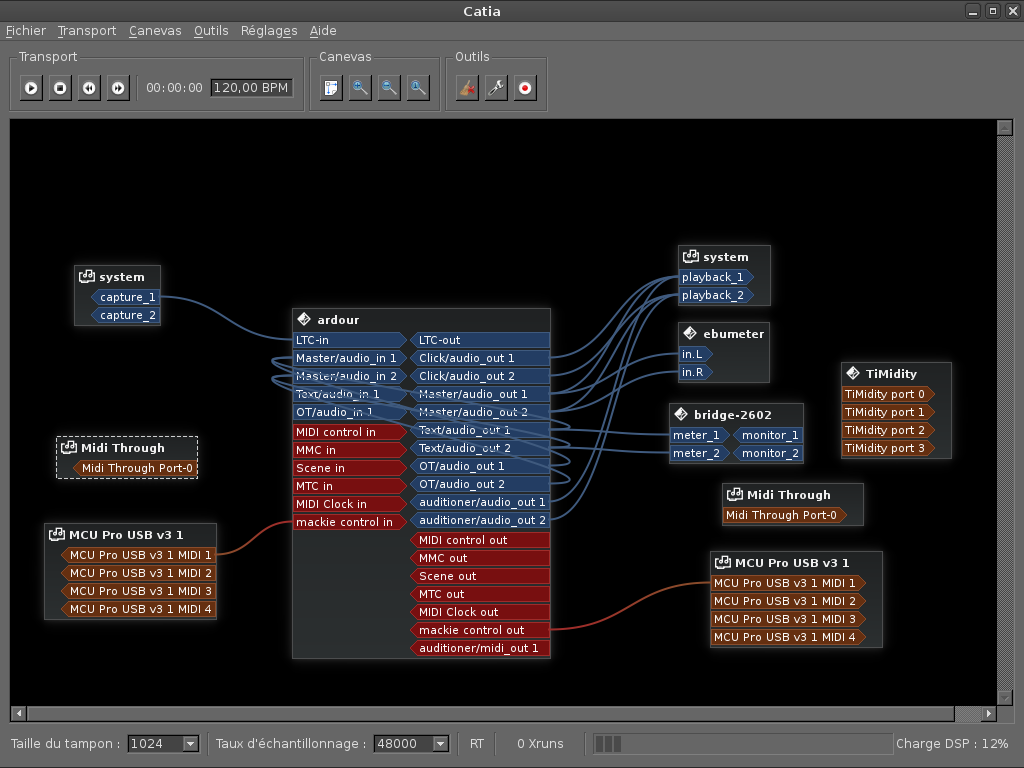
Task: Click the canvas vertical scrollbar up arrow
Action: click(1004, 127)
